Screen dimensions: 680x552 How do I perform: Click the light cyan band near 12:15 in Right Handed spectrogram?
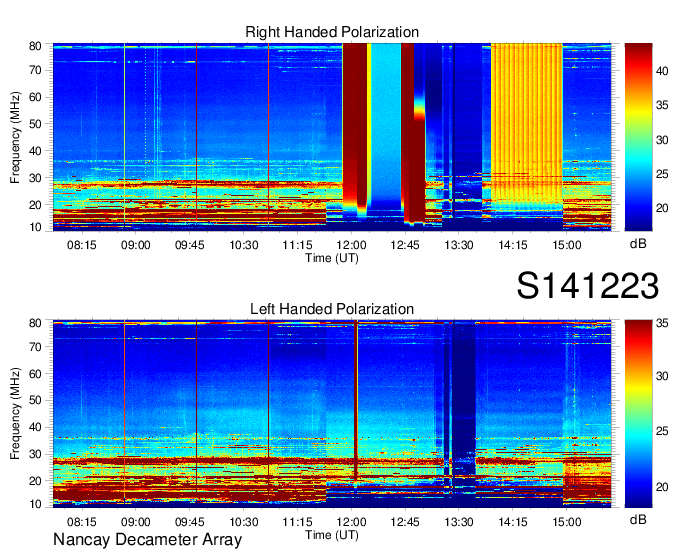click(x=386, y=121)
